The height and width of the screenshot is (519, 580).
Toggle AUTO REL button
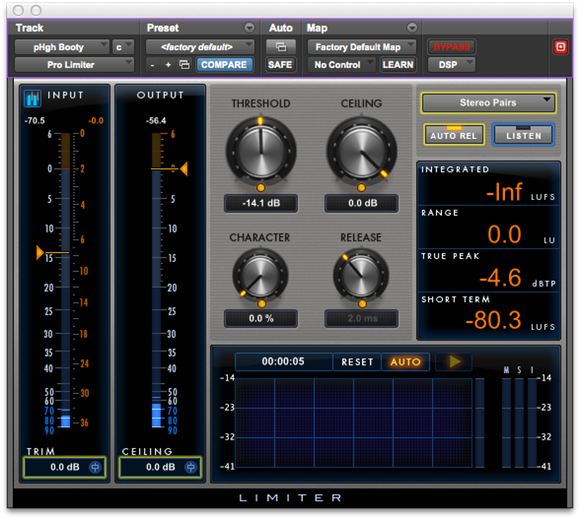coord(454,135)
